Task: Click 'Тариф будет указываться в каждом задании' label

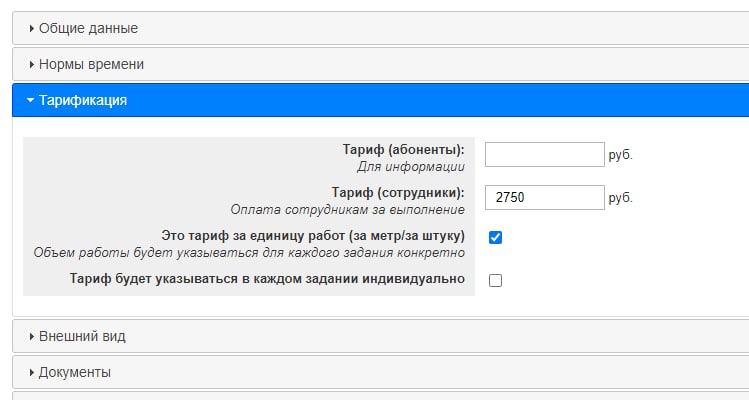Action: click(267, 279)
